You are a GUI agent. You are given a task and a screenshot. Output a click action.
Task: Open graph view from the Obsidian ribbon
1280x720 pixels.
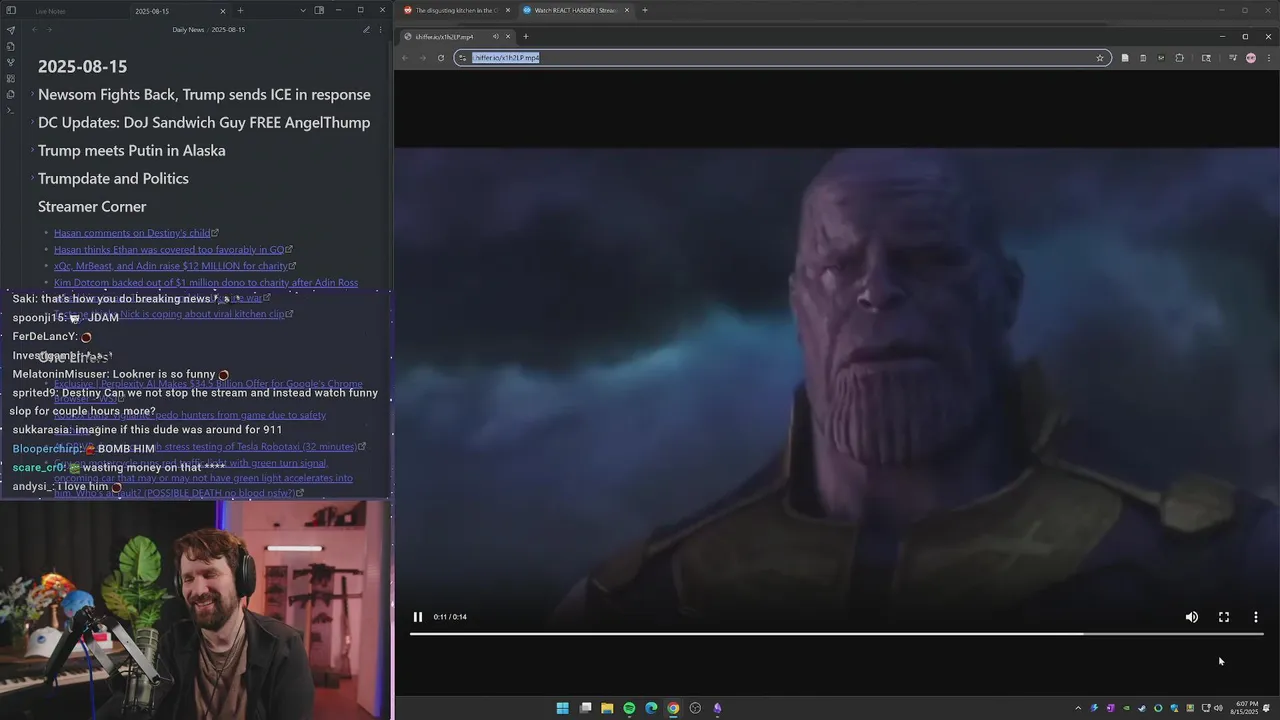(x=10, y=62)
